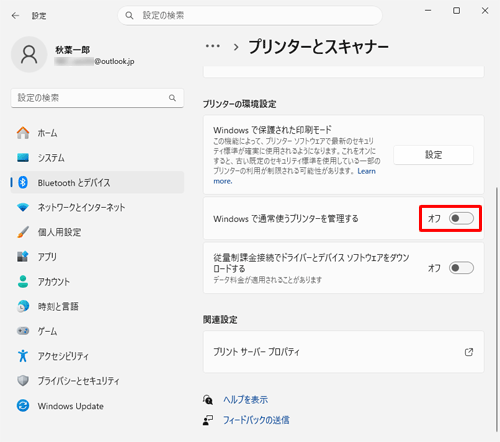Click the sidebar search magnifier icon
Viewport: 500px width, 442px height.
(x=172, y=98)
